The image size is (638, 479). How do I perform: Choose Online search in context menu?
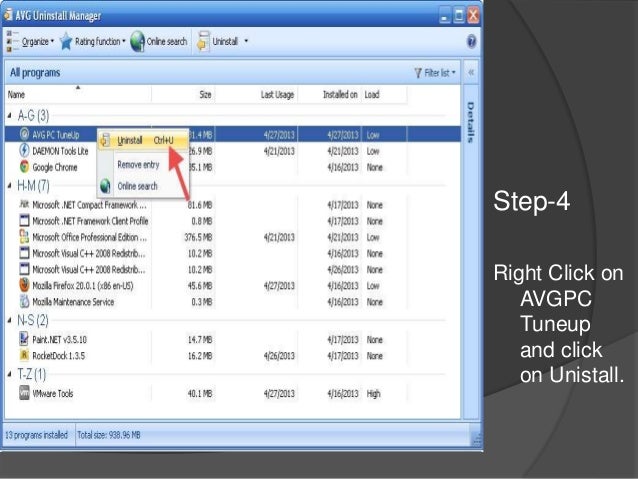(138, 186)
